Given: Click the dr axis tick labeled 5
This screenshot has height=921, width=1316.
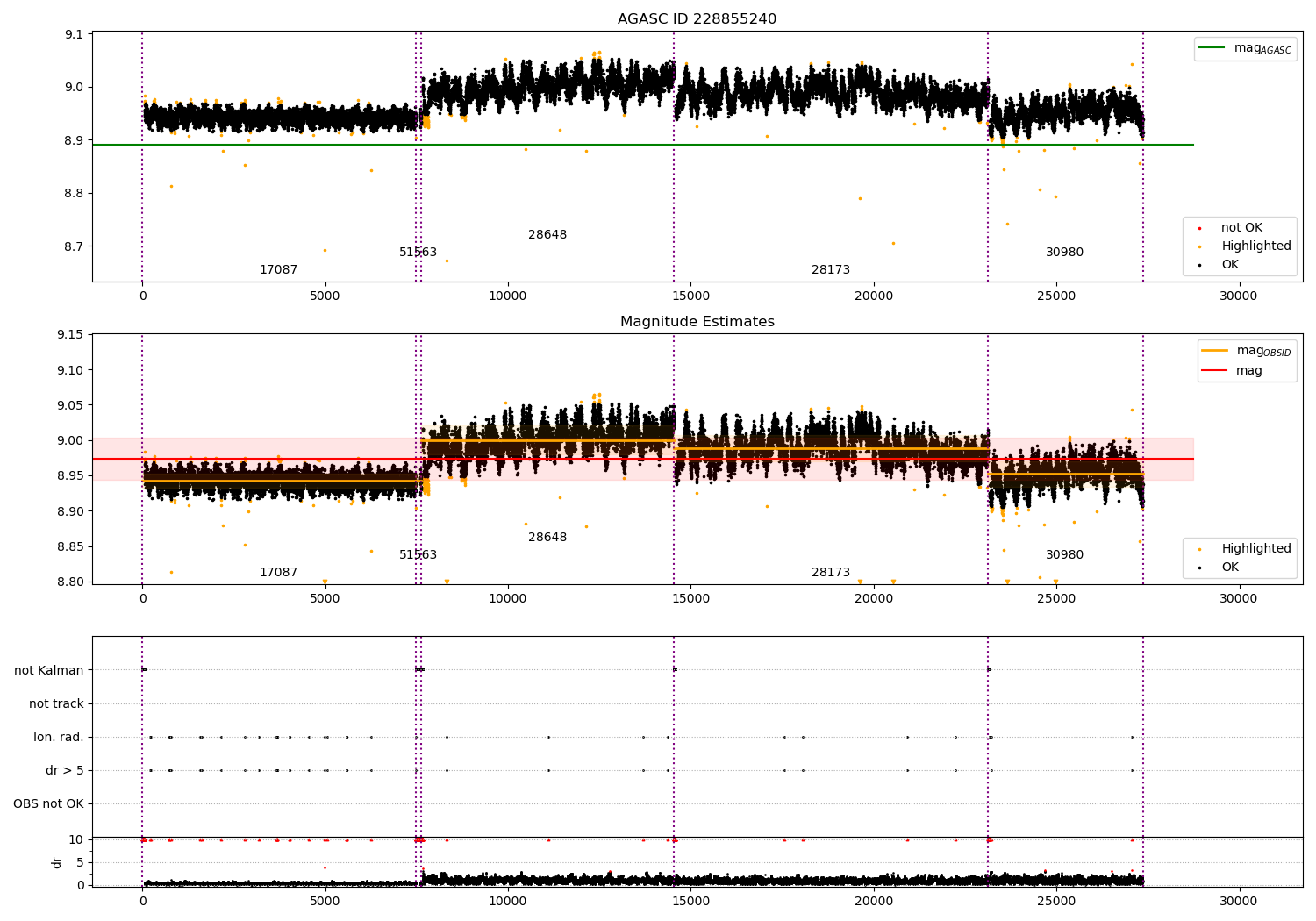Looking at the screenshot, I should pyautogui.click(x=80, y=862).
